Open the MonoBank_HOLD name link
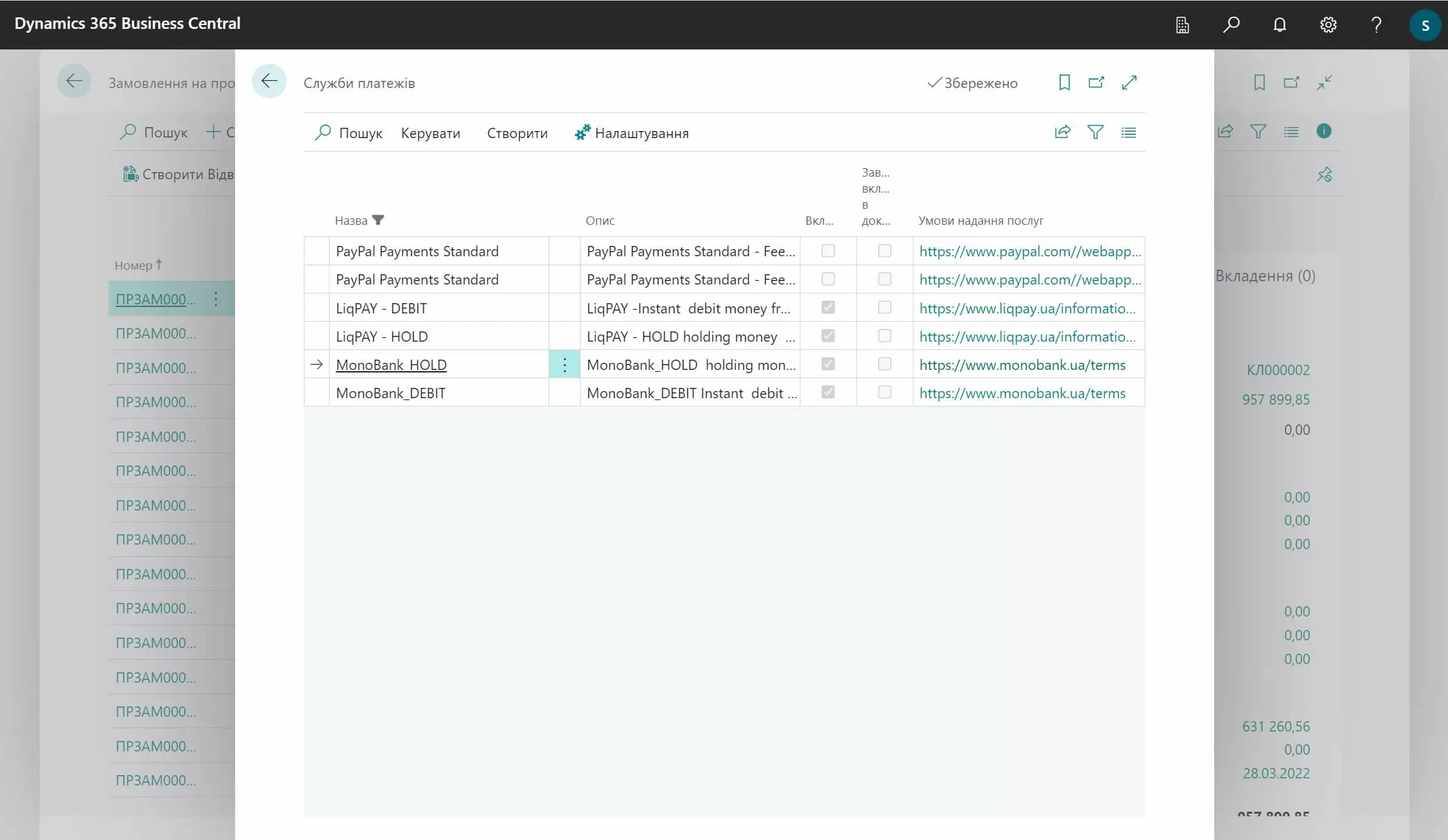 391,365
